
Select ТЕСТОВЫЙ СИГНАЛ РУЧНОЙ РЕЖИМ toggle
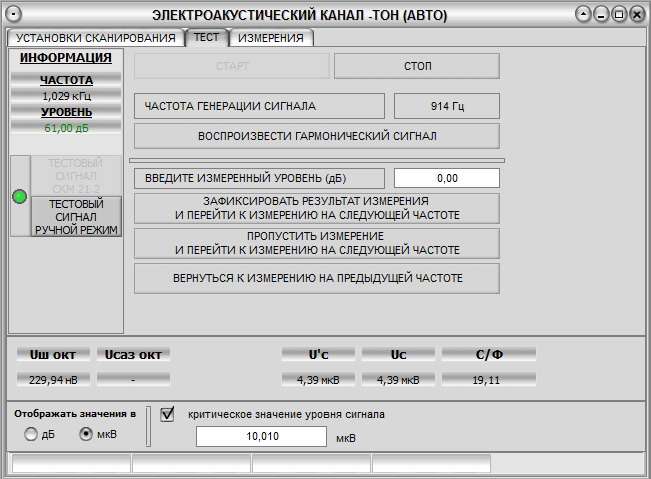76,216
